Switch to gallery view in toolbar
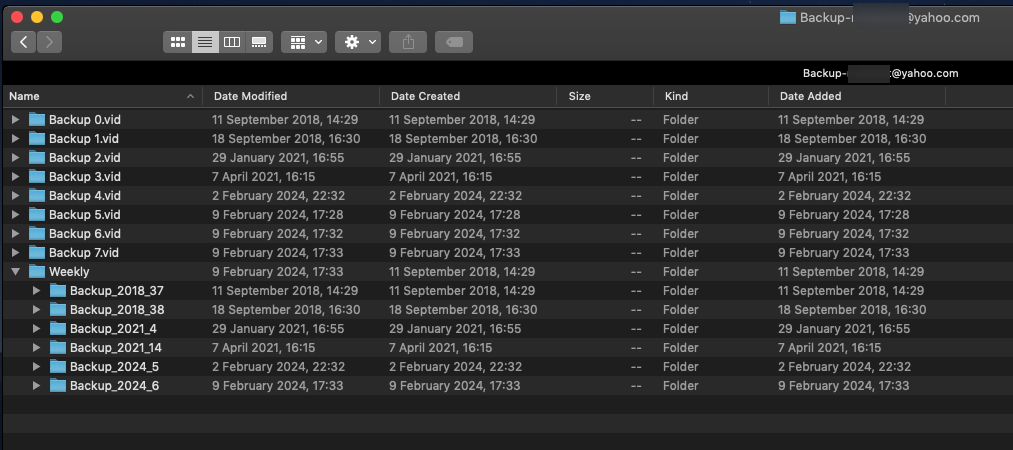 pos(259,42)
